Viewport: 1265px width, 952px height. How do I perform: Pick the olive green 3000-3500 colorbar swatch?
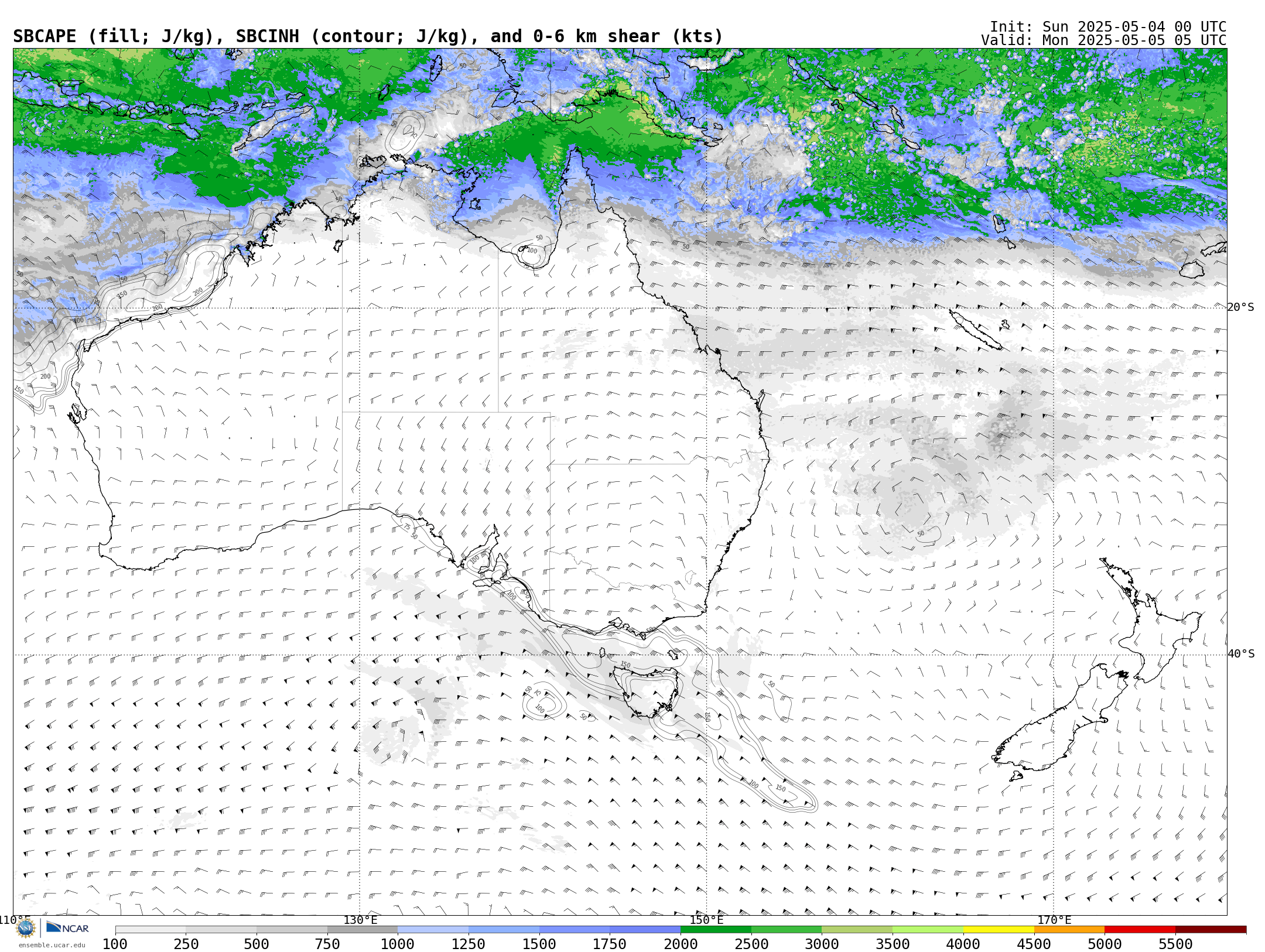857,930
